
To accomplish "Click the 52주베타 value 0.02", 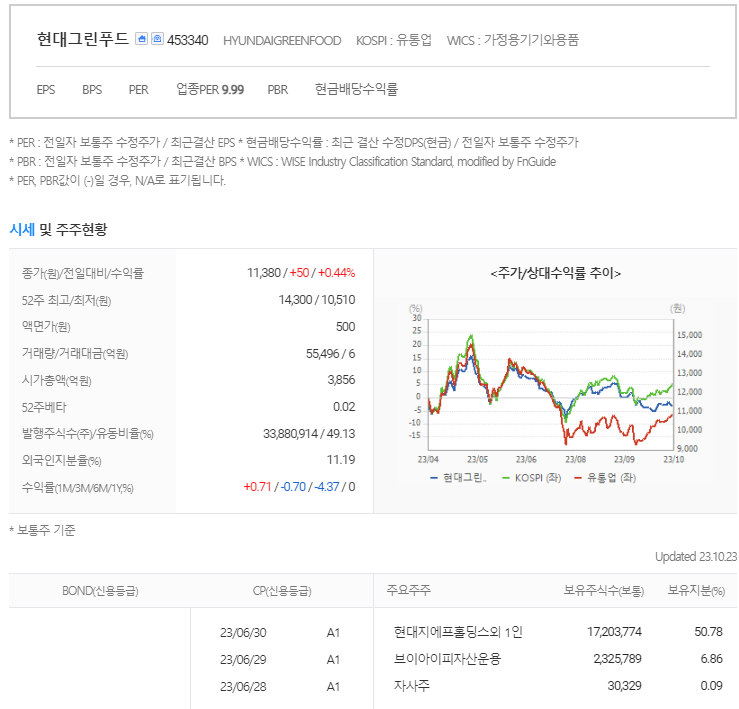I will click(344, 407).
